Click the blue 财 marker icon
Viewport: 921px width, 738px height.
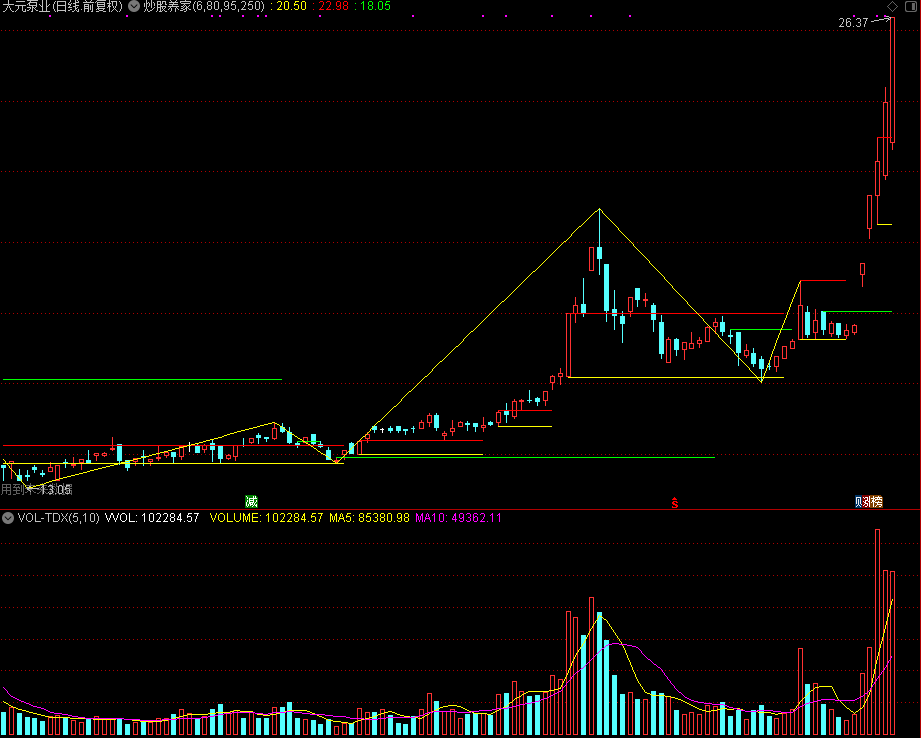[858, 501]
